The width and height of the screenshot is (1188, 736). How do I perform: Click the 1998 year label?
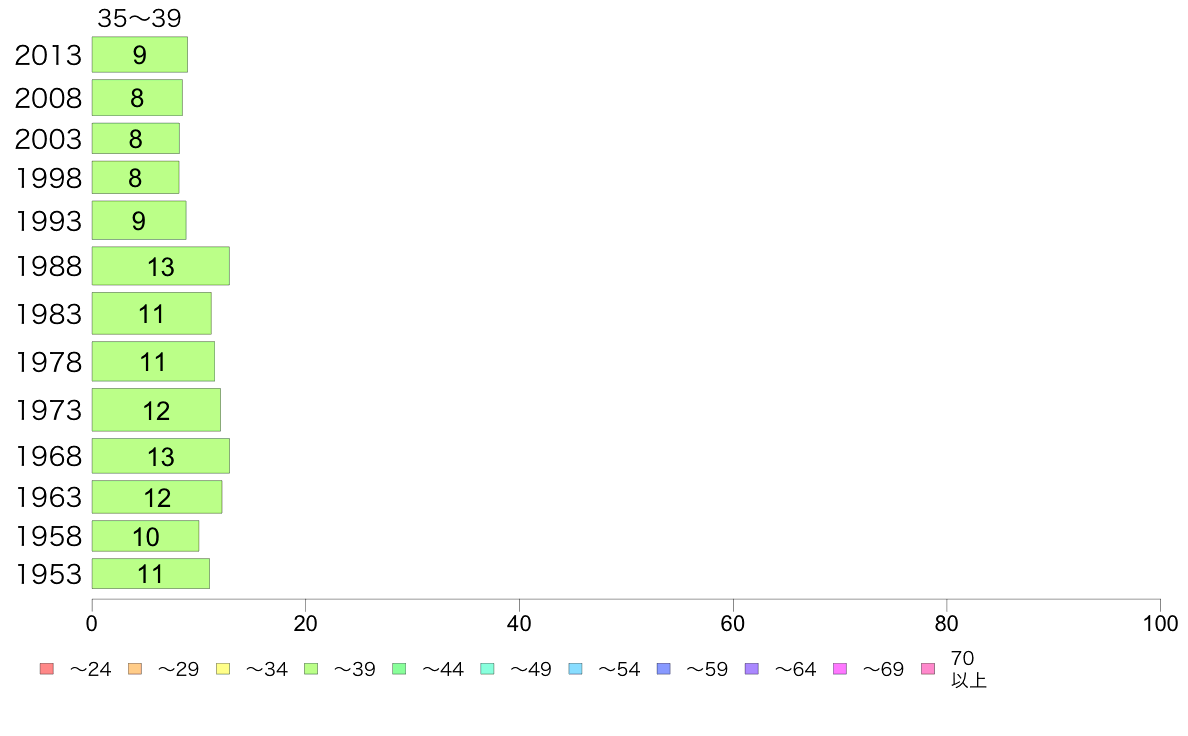pos(48,178)
